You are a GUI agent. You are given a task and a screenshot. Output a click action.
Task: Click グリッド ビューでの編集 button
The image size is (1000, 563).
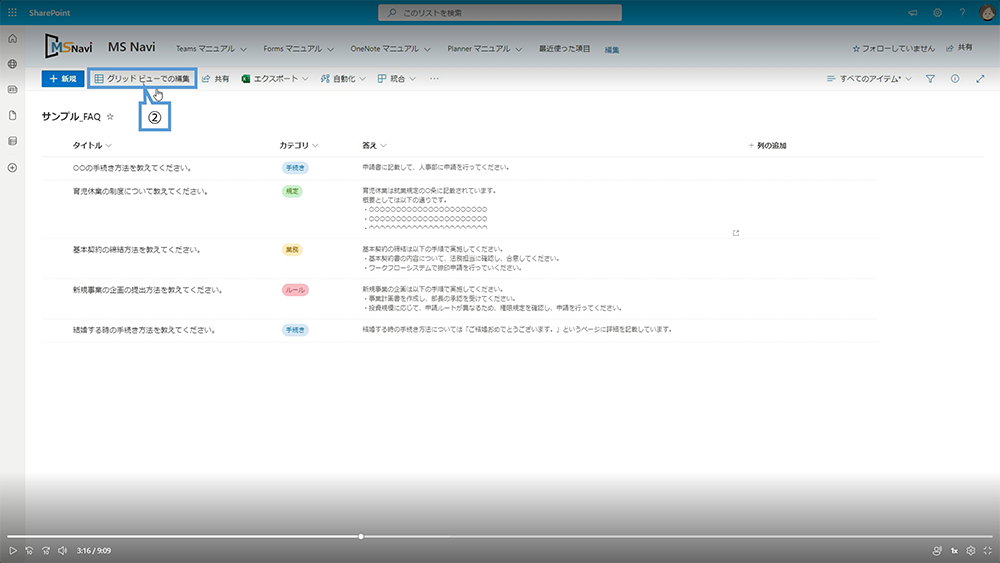pos(142,78)
